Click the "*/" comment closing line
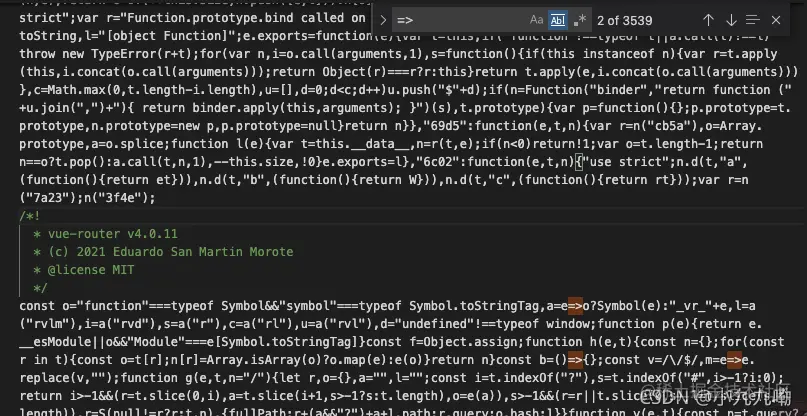The width and height of the screenshot is (807, 416). tap(40, 288)
